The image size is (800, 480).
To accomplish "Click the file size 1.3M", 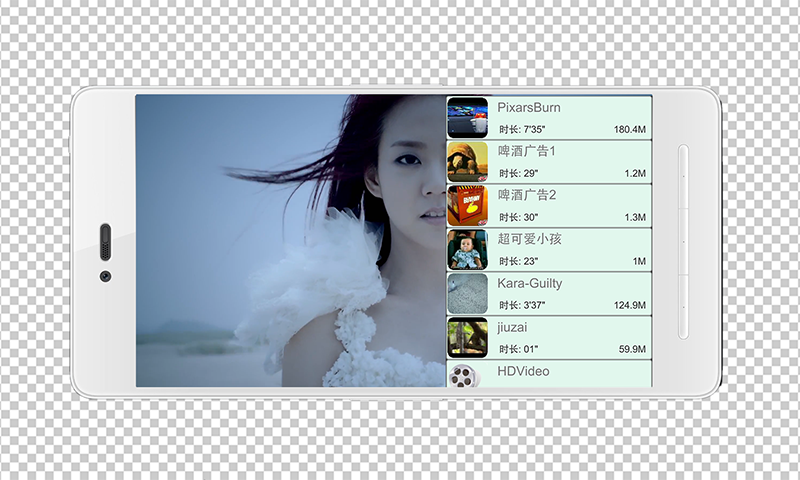I will 635,217.
